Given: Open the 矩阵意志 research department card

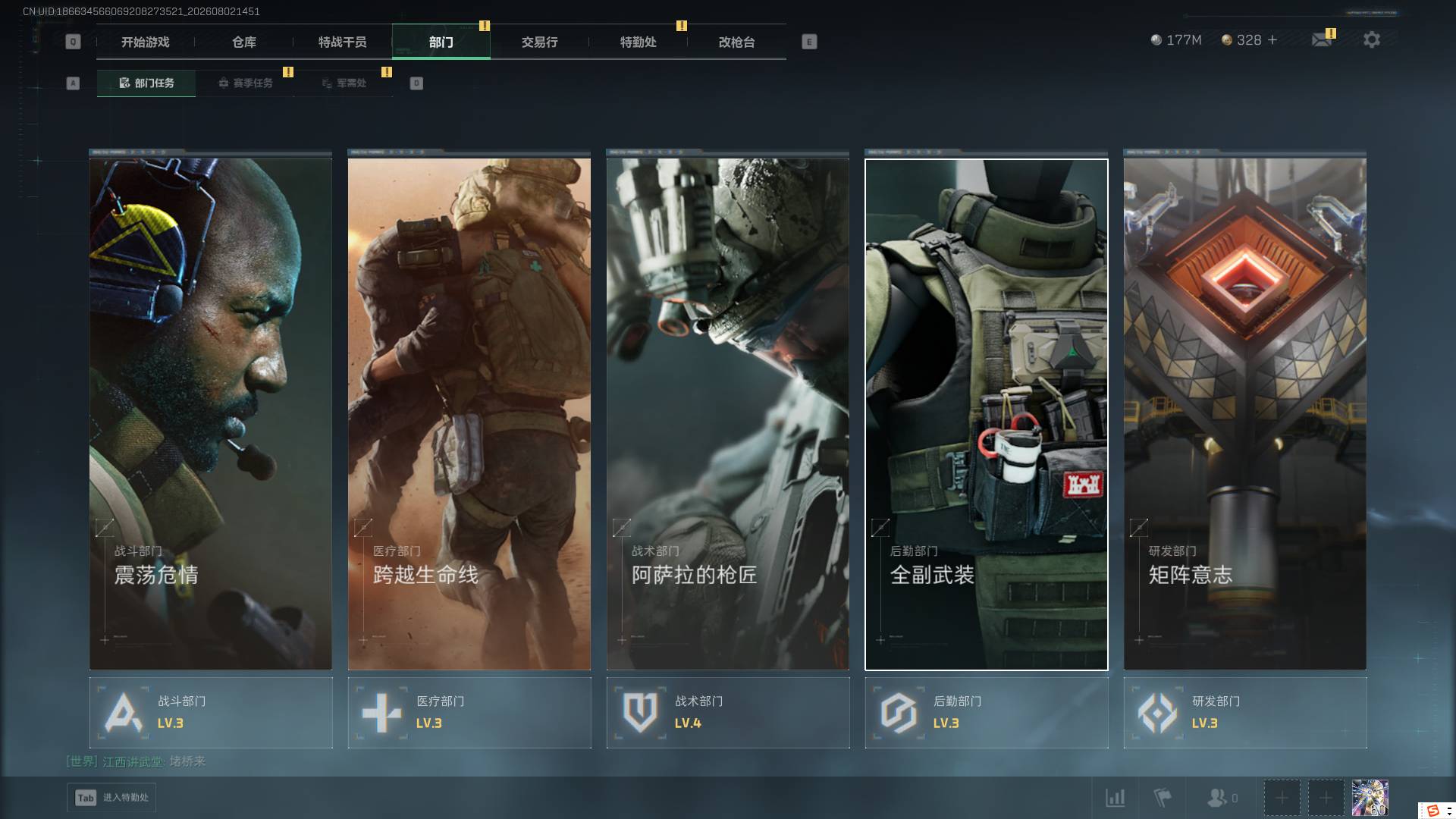Looking at the screenshot, I should tap(1245, 414).
